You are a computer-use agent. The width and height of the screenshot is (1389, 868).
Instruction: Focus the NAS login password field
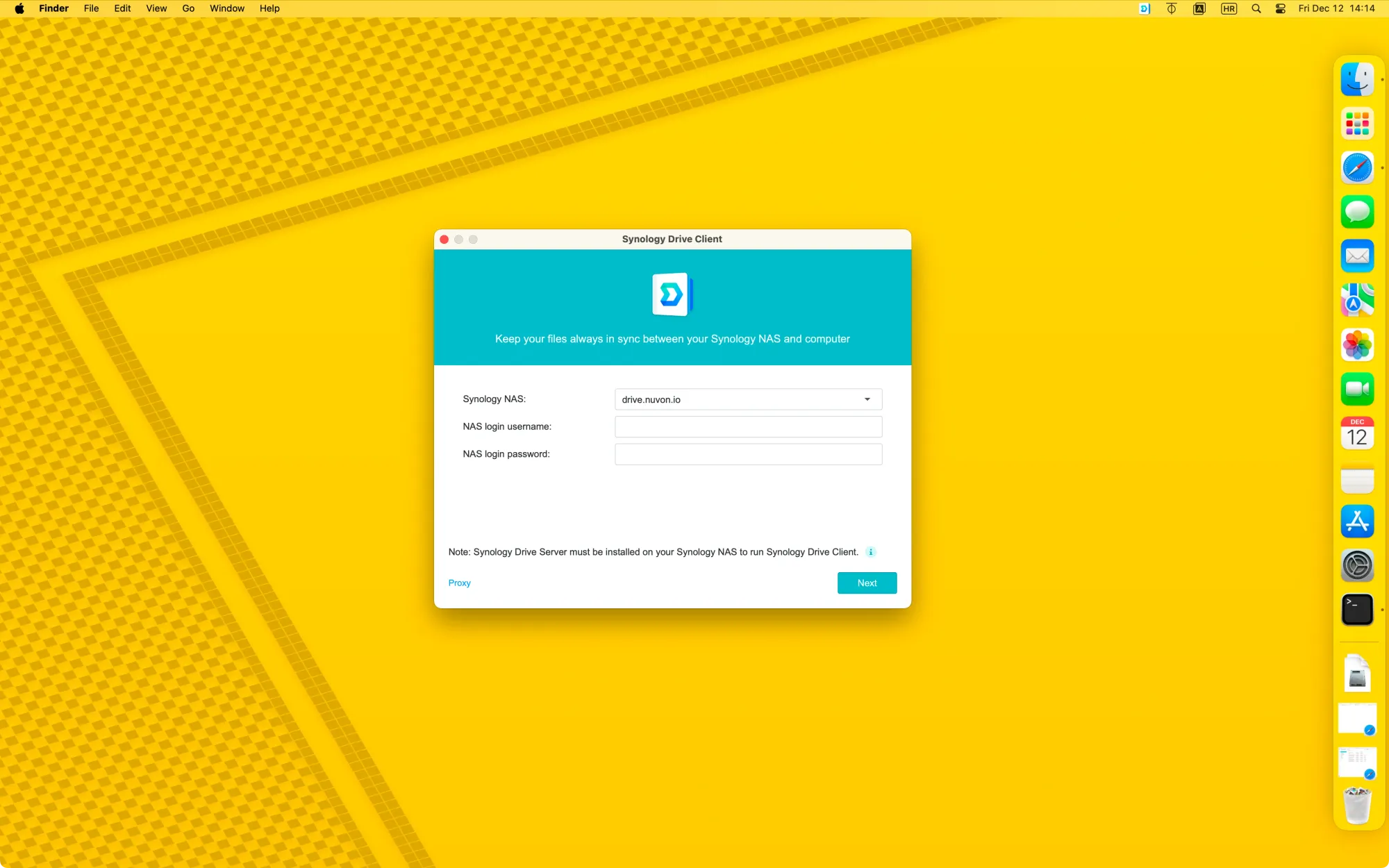click(x=748, y=454)
